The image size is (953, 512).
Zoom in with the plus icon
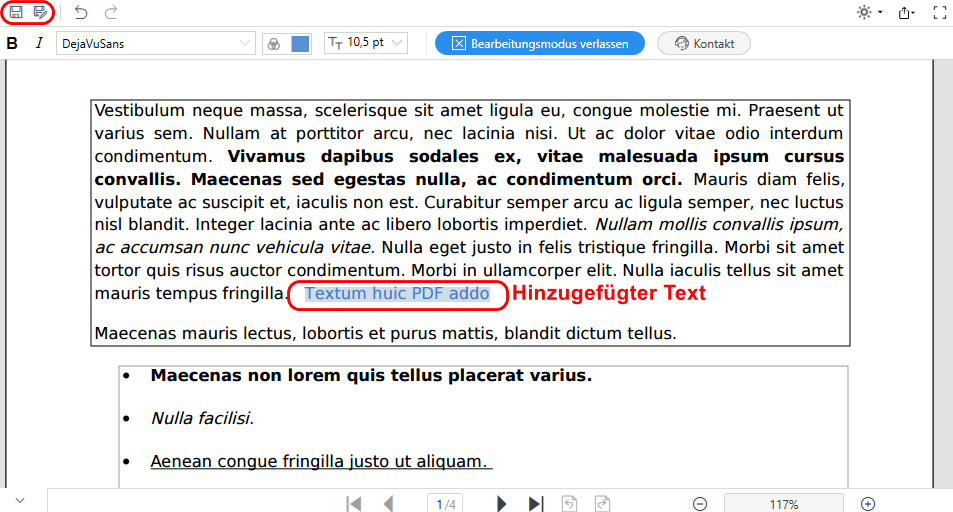tap(868, 504)
